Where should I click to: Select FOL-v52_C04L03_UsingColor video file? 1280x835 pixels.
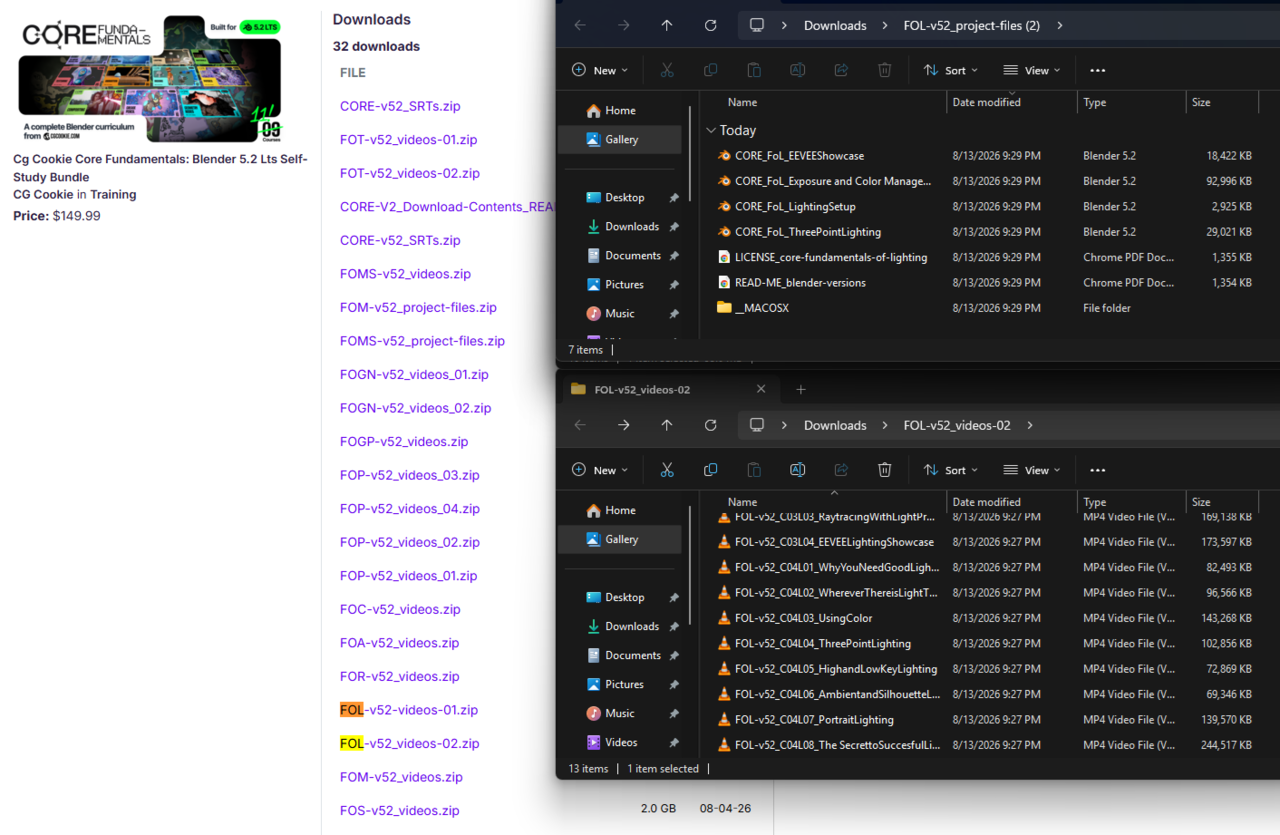tap(804, 618)
